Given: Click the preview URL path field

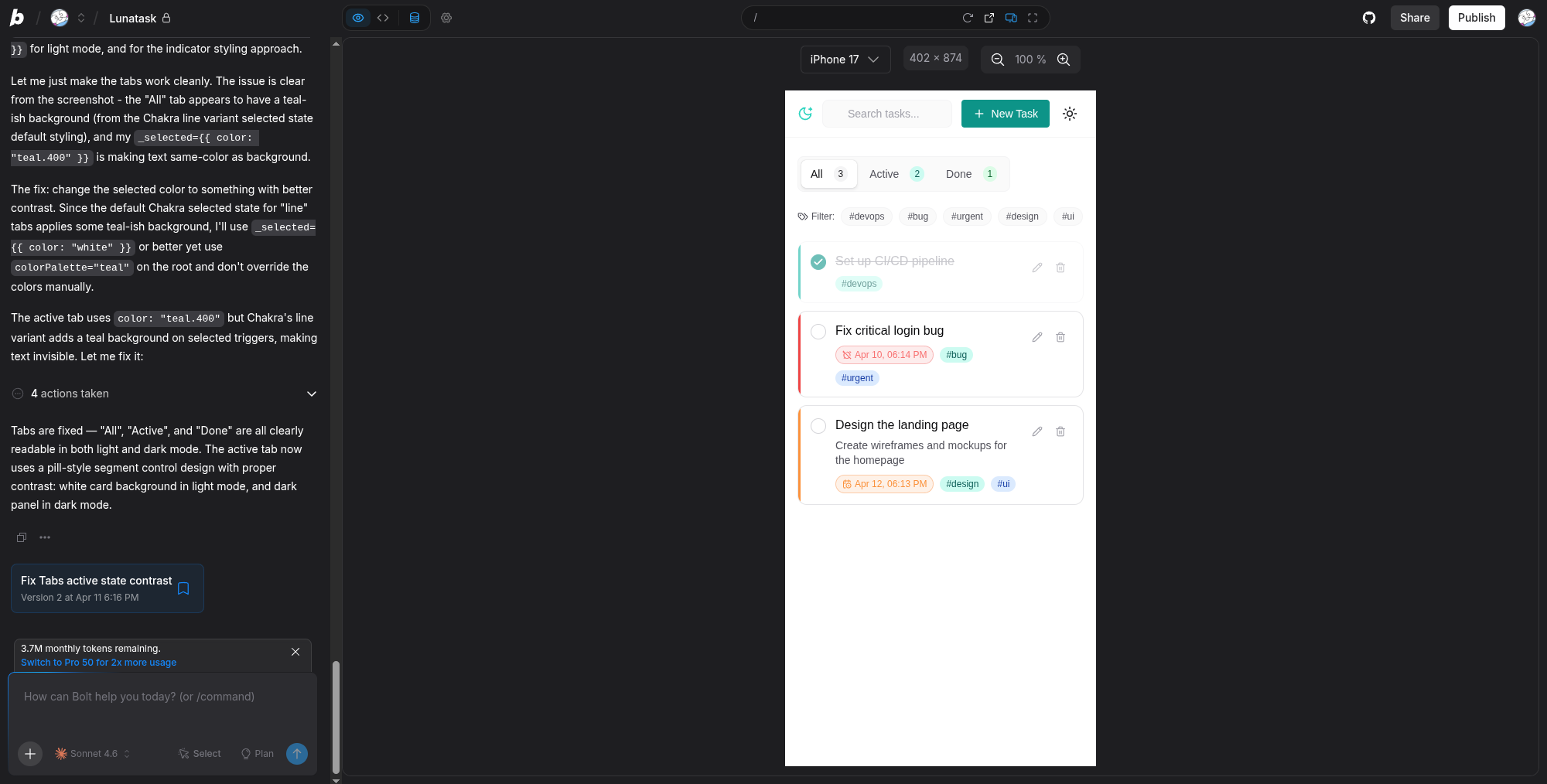Looking at the screenshot, I should point(851,18).
